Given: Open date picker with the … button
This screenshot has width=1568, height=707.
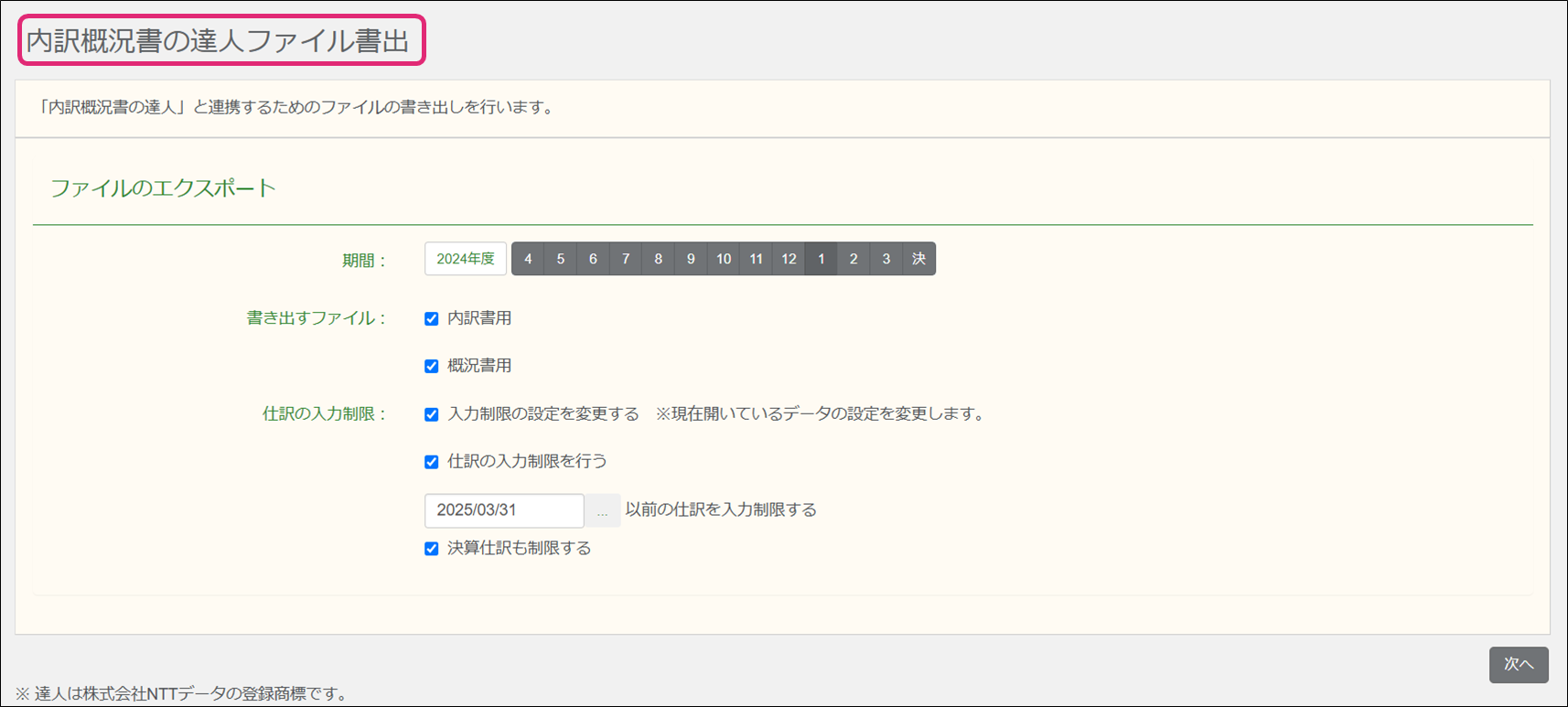Looking at the screenshot, I should click(602, 510).
